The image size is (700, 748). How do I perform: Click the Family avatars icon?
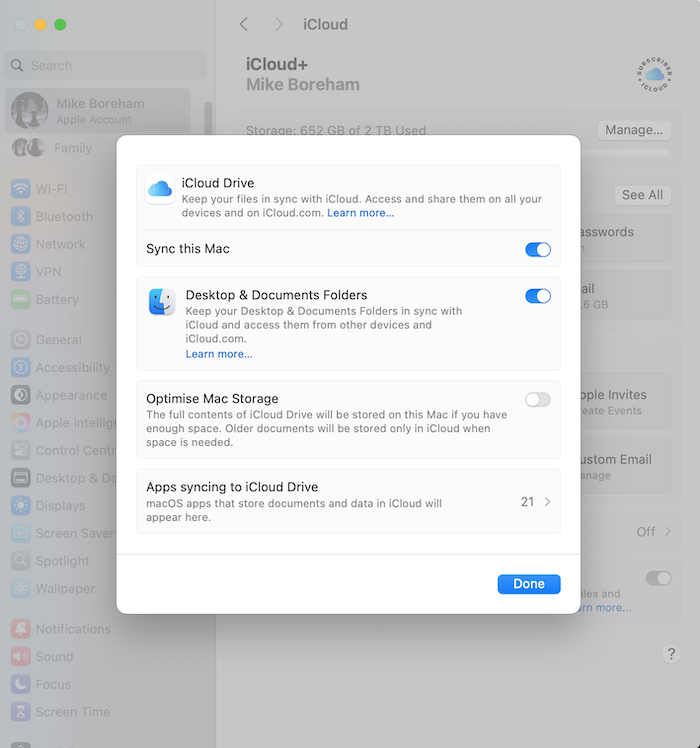coord(28,148)
